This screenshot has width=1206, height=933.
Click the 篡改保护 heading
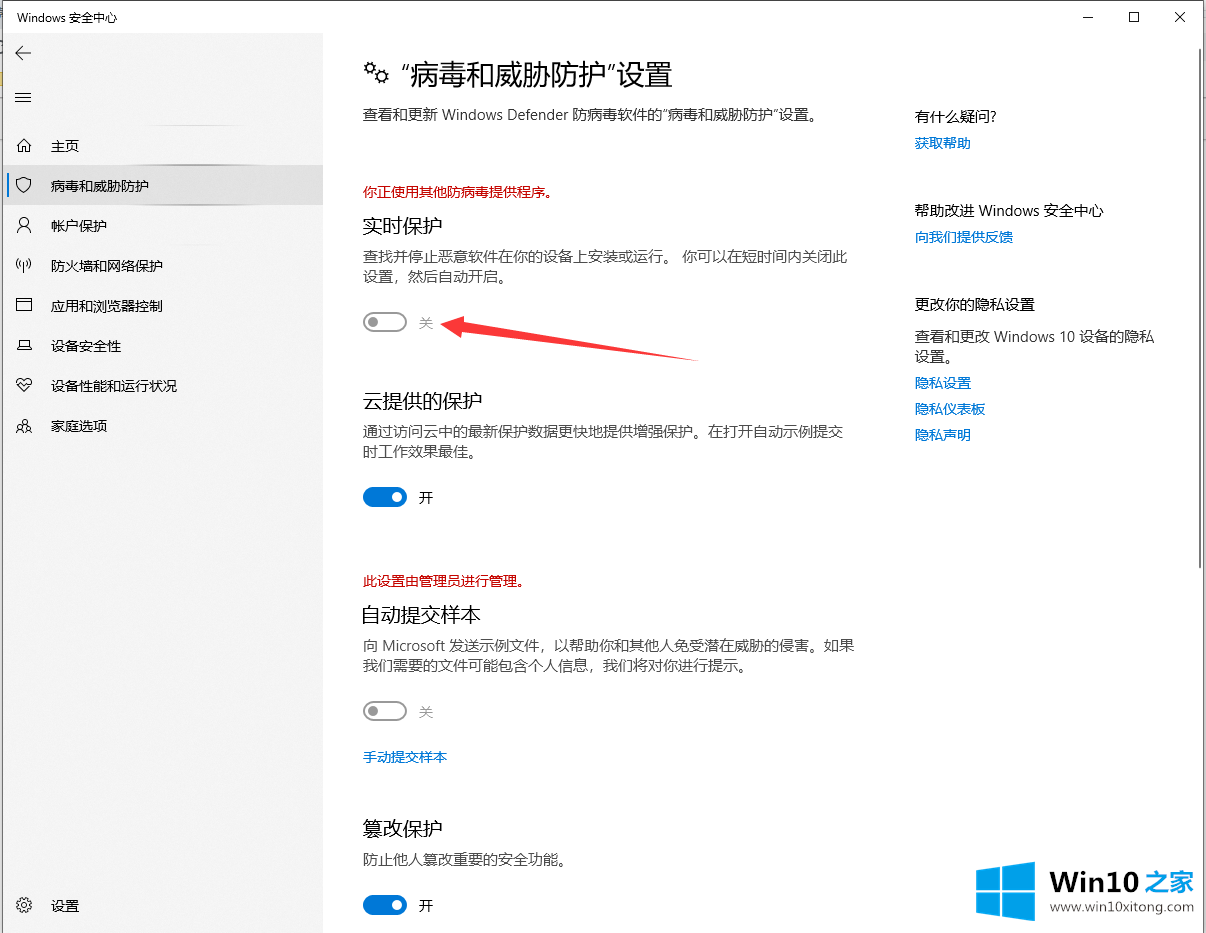[x=402, y=829]
